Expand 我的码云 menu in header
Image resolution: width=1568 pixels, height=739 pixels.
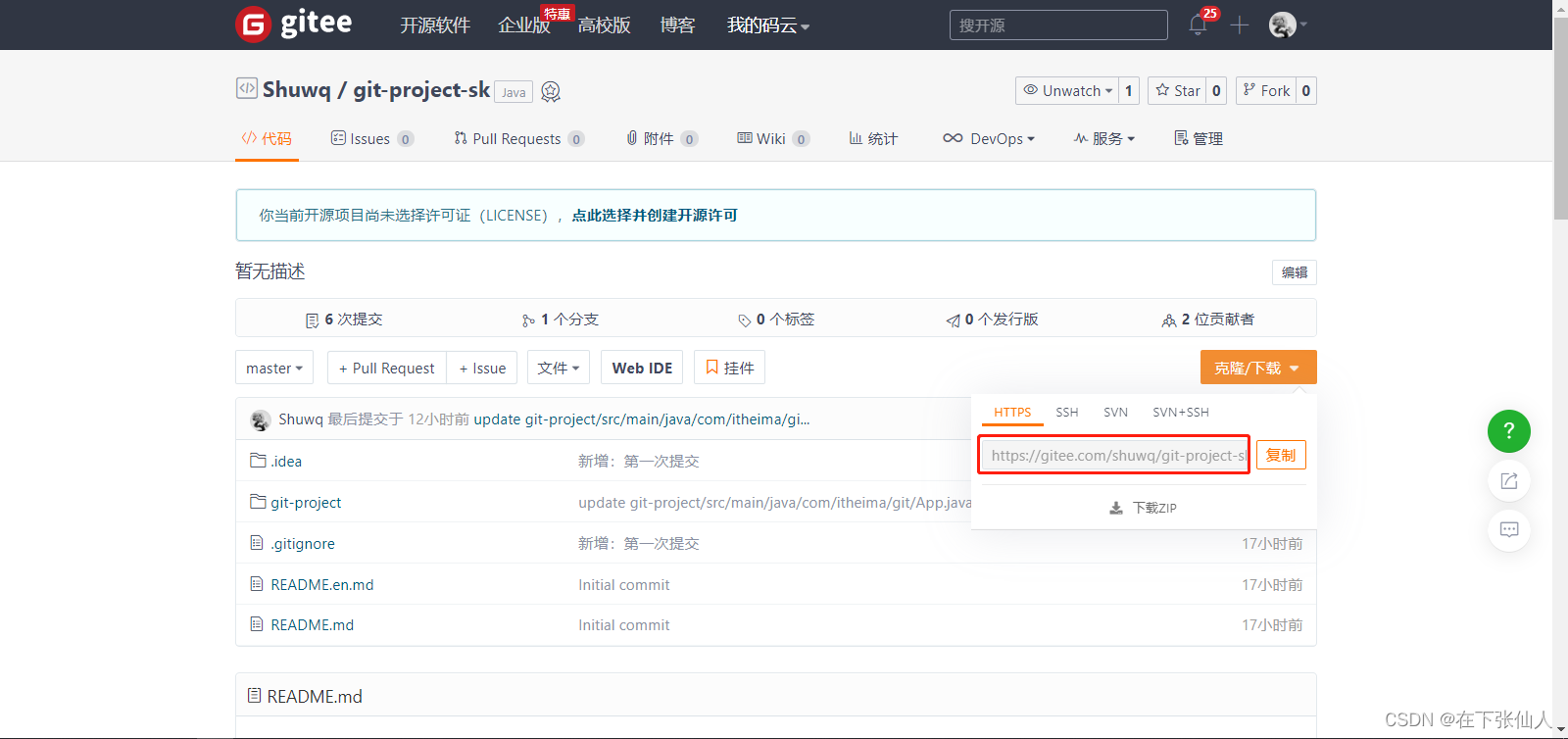768,25
